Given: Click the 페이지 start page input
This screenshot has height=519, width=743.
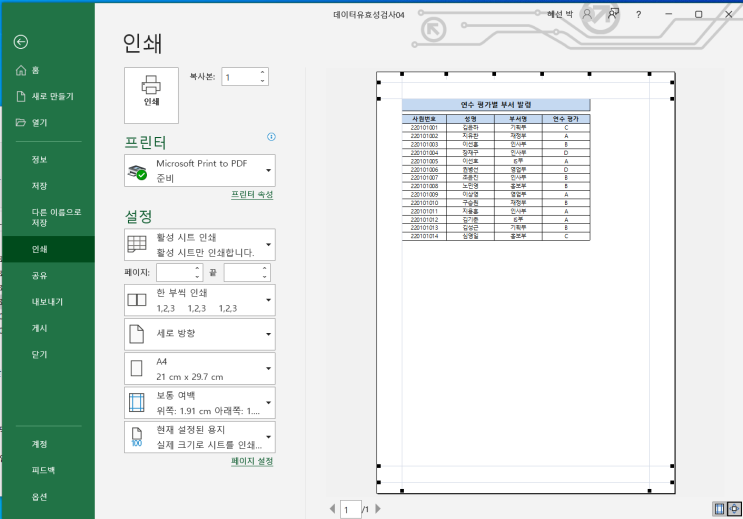Looking at the screenshot, I should pyautogui.click(x=174, y=273).
